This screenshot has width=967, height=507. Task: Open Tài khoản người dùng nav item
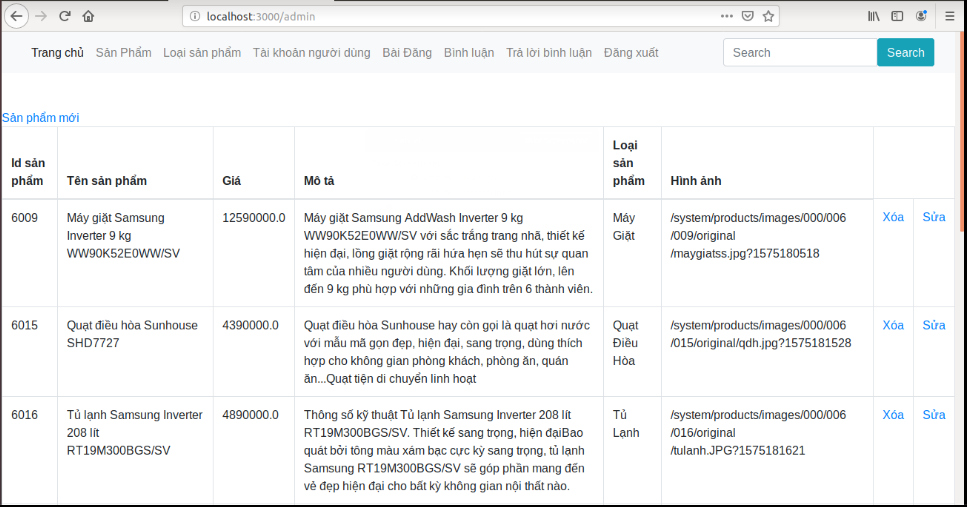pos(311,52)
